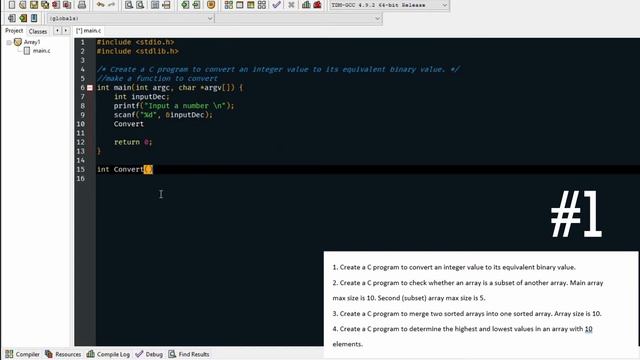Click the Close file toolbar icon
640x360 pixels.
click(x=56, y=5)
